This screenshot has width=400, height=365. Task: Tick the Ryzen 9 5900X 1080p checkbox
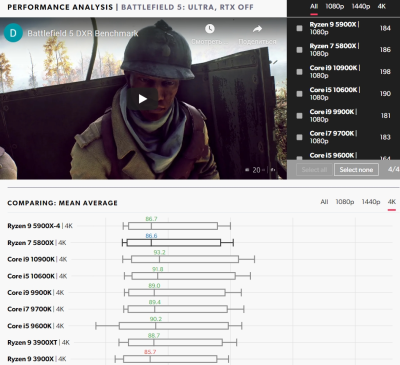pyautogui.click(x=299, y=28)
